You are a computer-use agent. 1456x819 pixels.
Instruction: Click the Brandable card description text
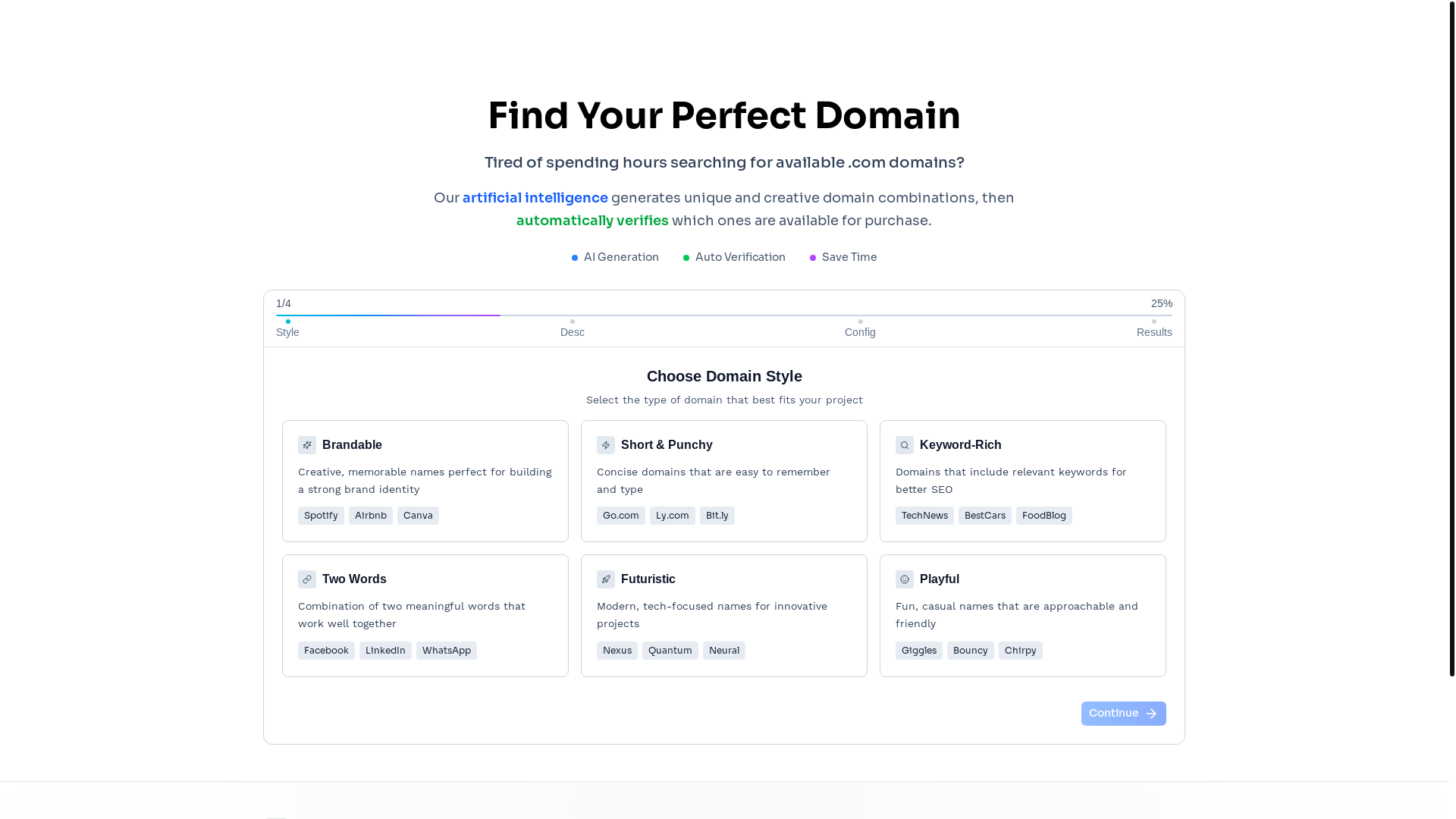[425, 481]
